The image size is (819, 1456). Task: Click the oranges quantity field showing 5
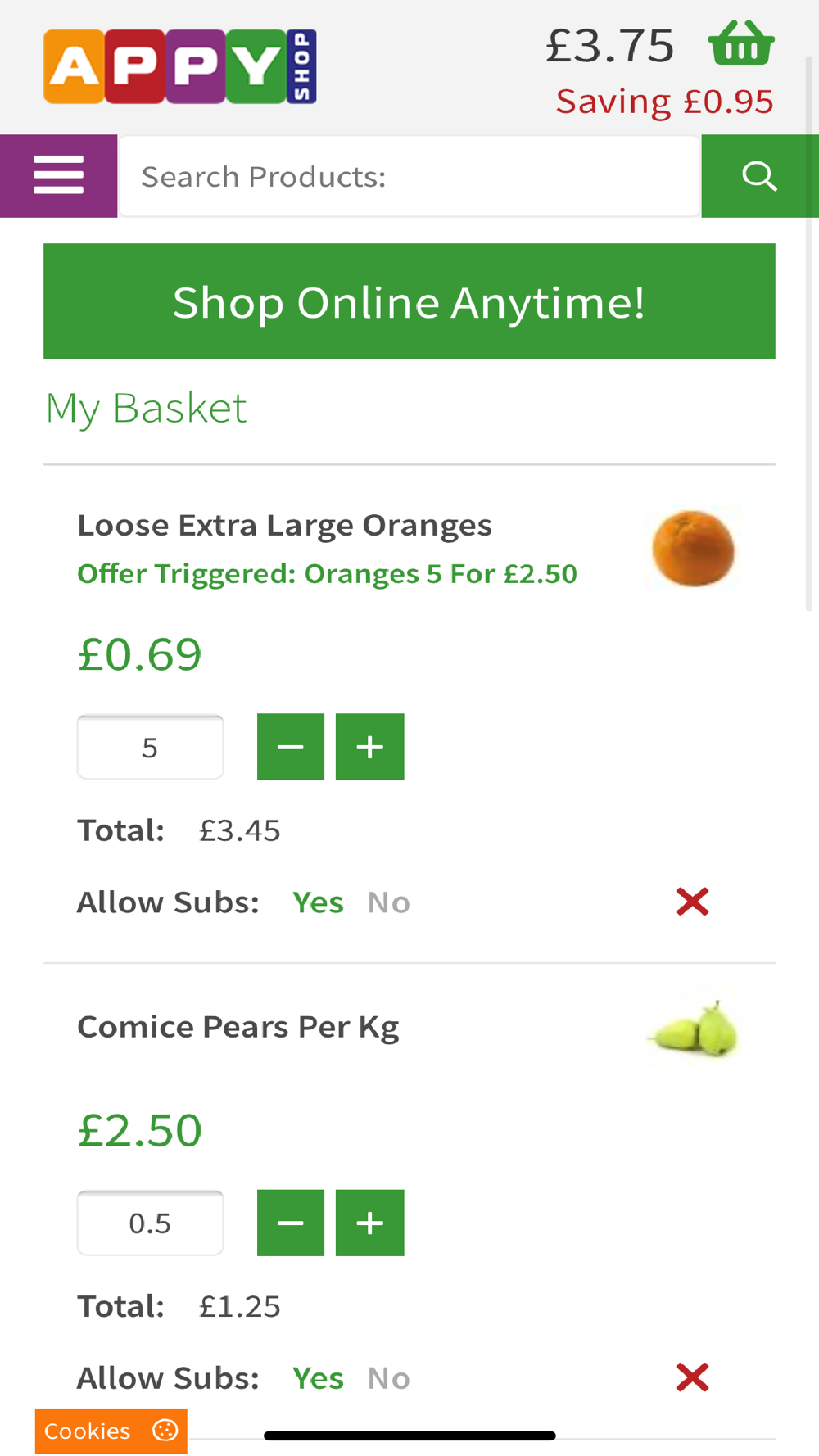150,747
